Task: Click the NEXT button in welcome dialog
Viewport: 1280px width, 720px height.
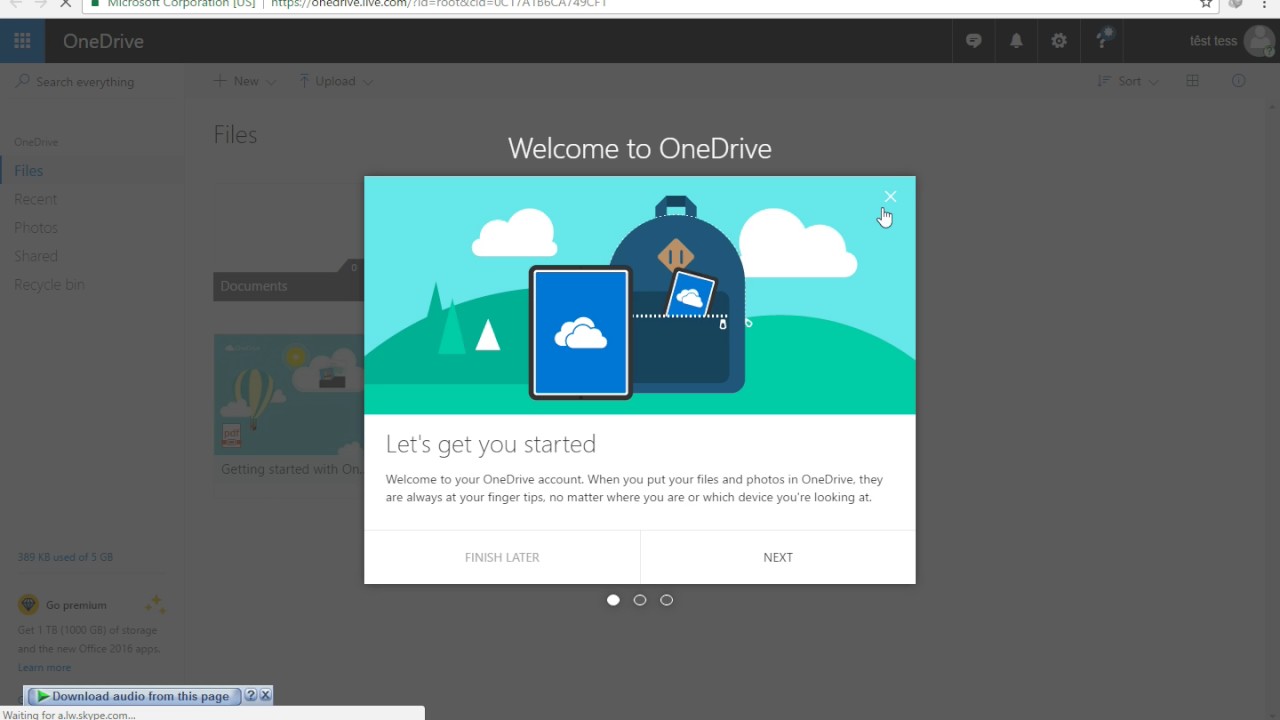Action: pyautogui.click(x=778, y=557)
